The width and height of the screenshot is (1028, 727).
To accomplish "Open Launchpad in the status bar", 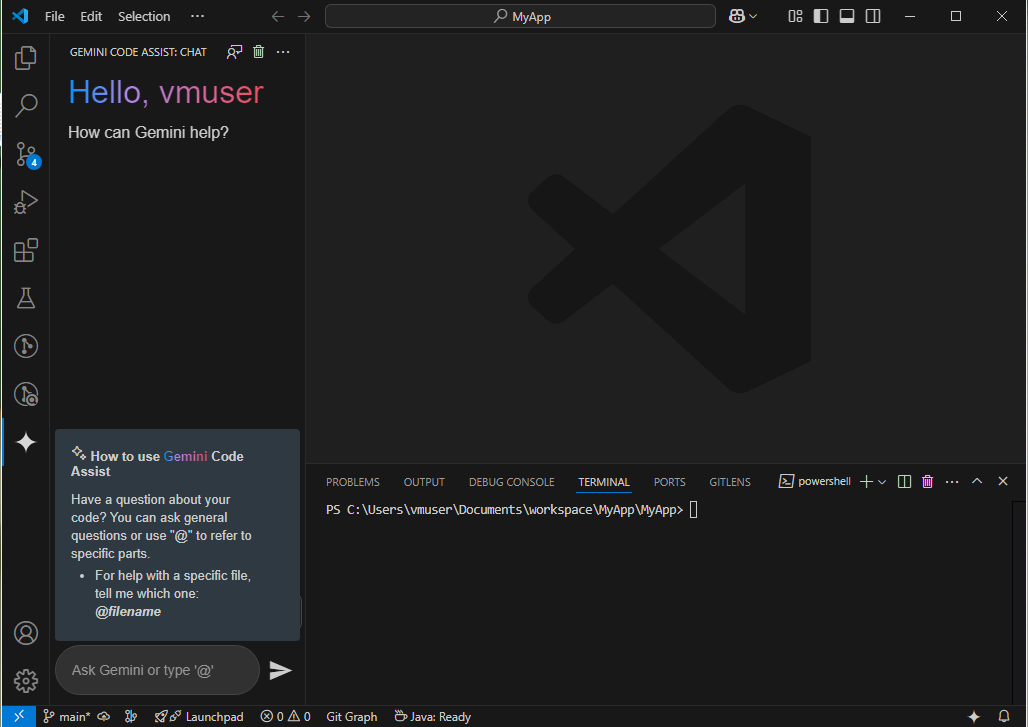I will pyautogui.click(x=199, y=717).
